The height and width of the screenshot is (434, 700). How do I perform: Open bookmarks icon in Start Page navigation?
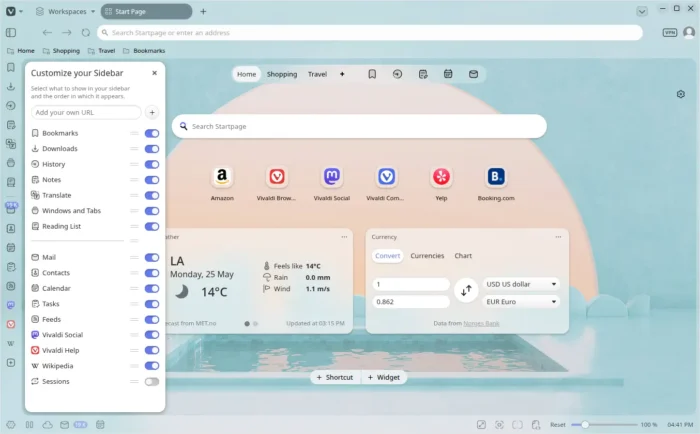coord(372,74)
